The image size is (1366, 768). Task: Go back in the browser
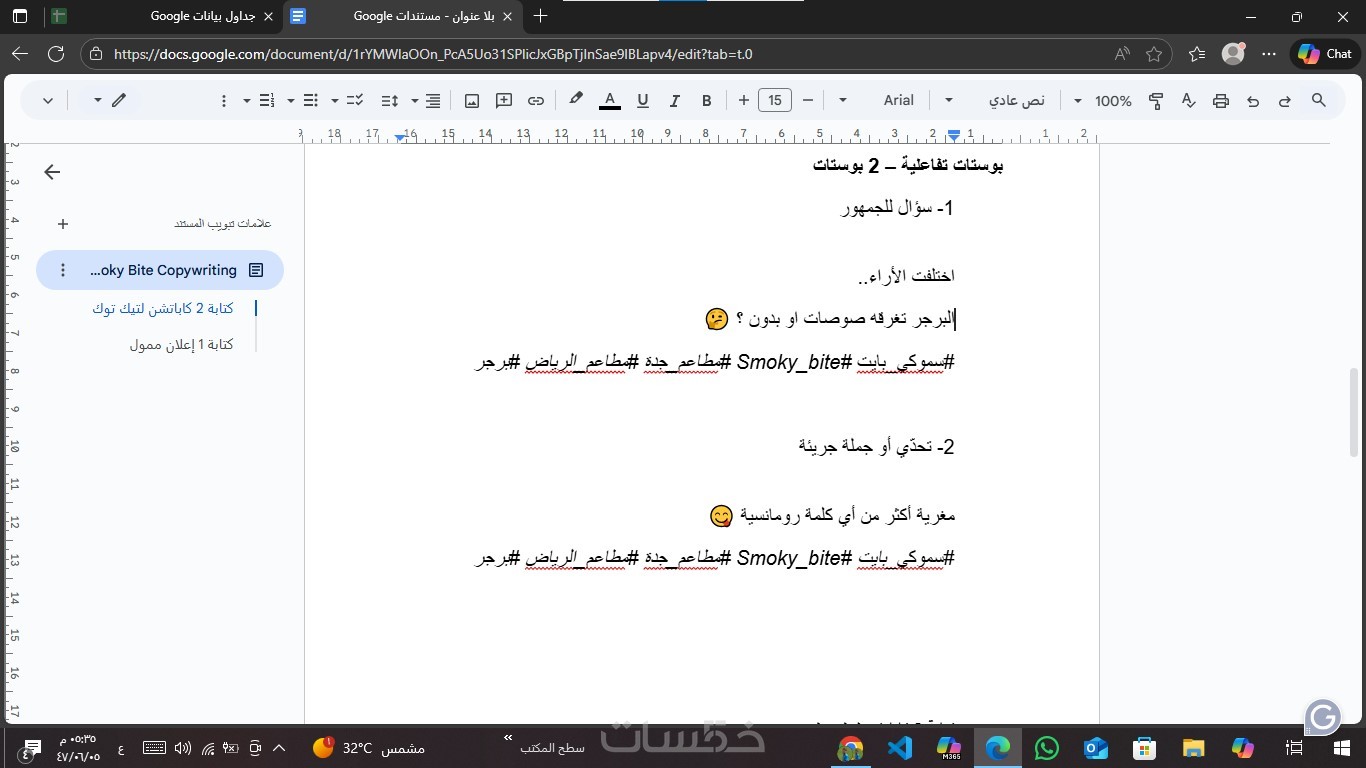pos(20,54)
